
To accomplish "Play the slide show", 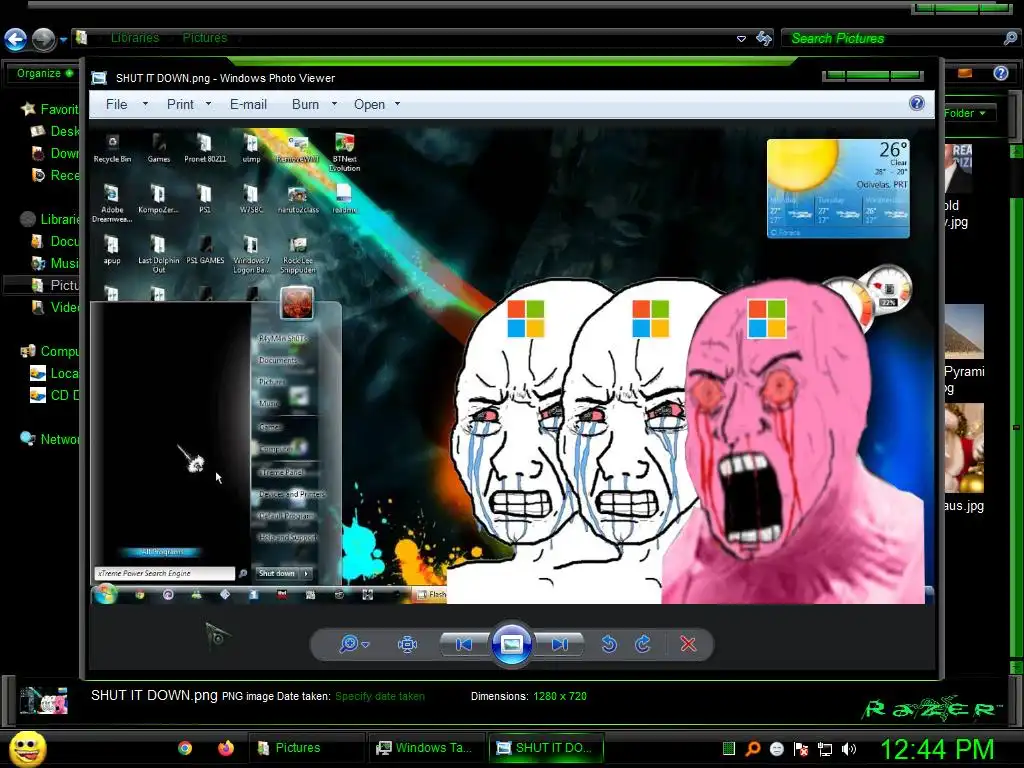I will (511, 645).
